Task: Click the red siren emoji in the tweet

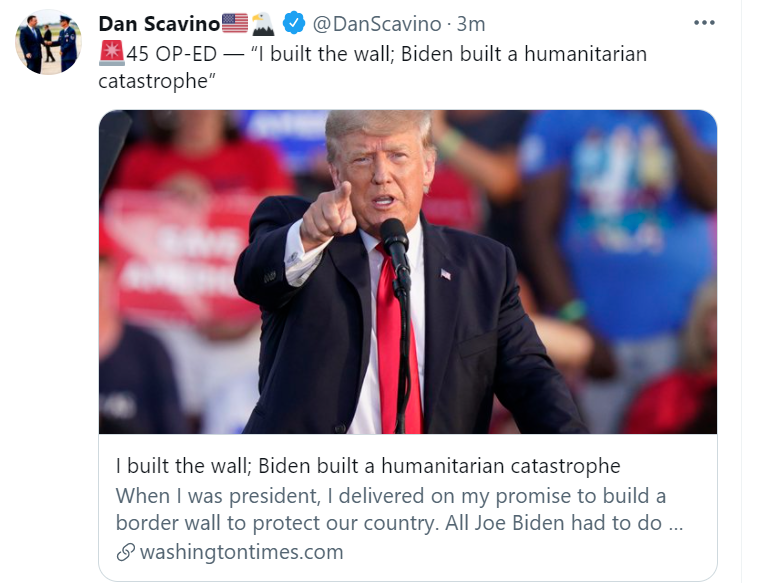Action: (112, 53)
